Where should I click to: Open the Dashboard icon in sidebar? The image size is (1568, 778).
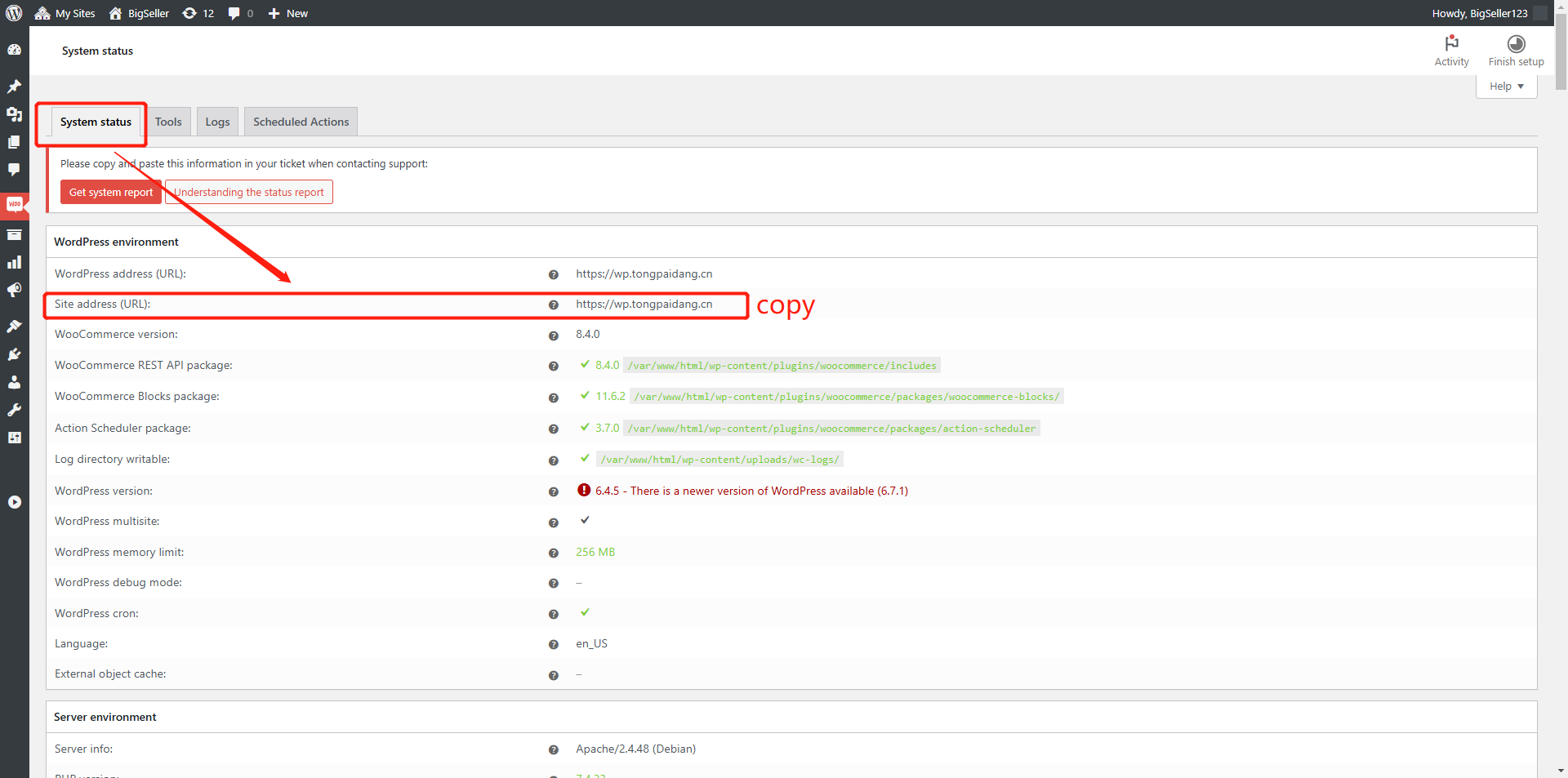click(15, 50)
